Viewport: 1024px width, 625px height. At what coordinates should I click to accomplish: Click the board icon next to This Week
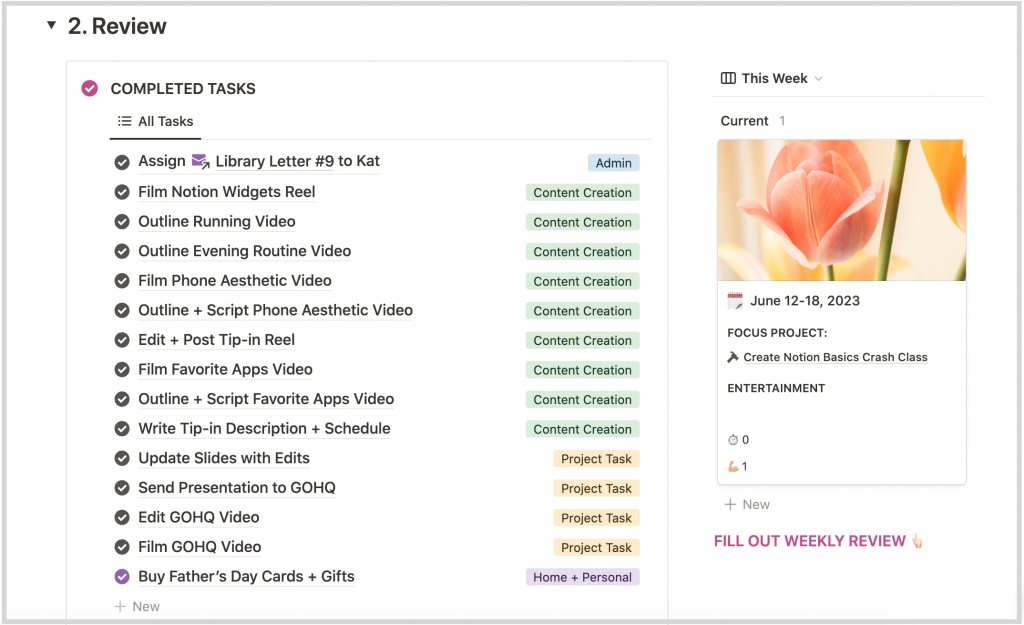[728, 78]
